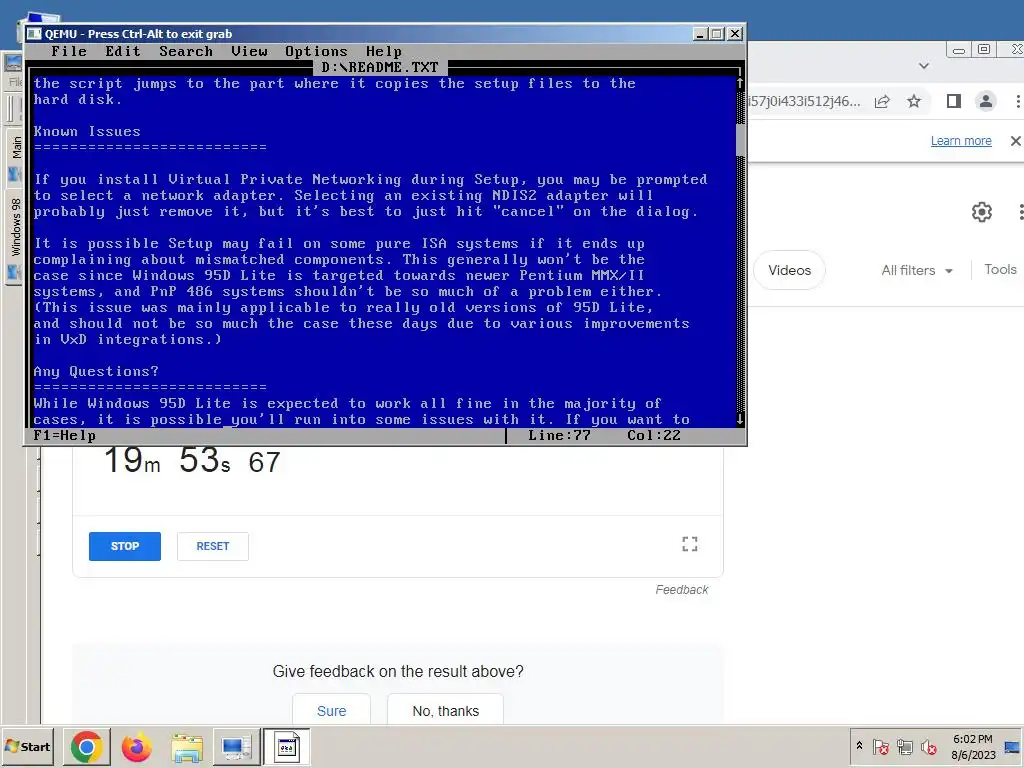Image resolution: width=1024 pixels, height=768 pixels.
Task: Switch to QEMU window taskbar button
Action: tap(286, 746)
